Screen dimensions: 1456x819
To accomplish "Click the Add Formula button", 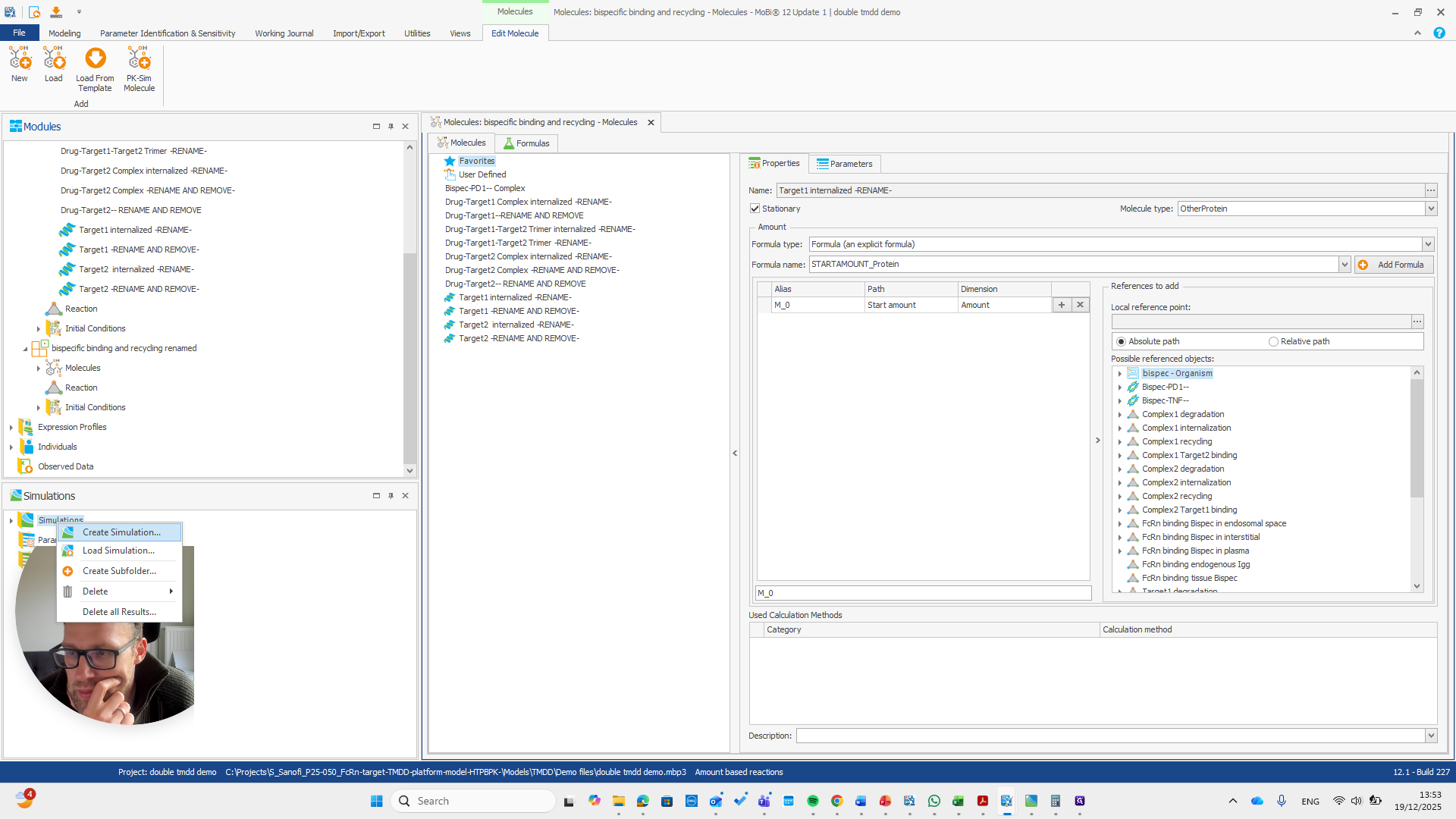I will pos(1394,265).
